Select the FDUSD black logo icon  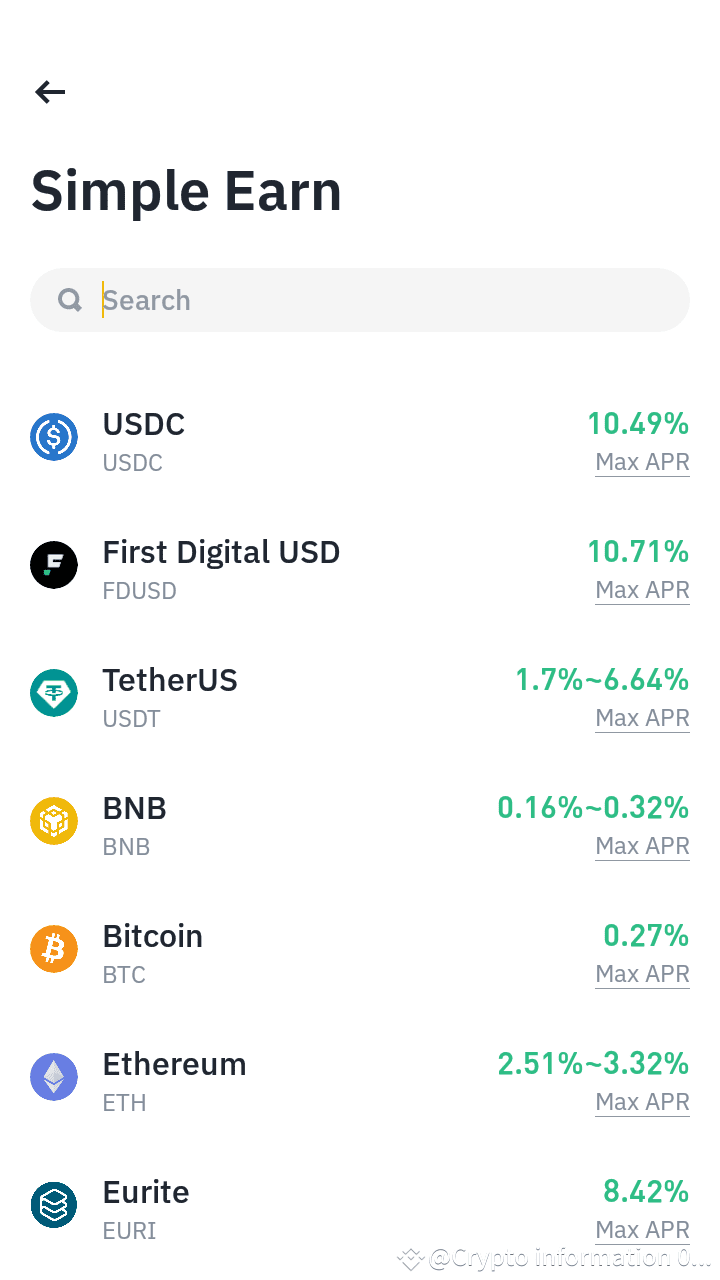click(x=54, y=565)
